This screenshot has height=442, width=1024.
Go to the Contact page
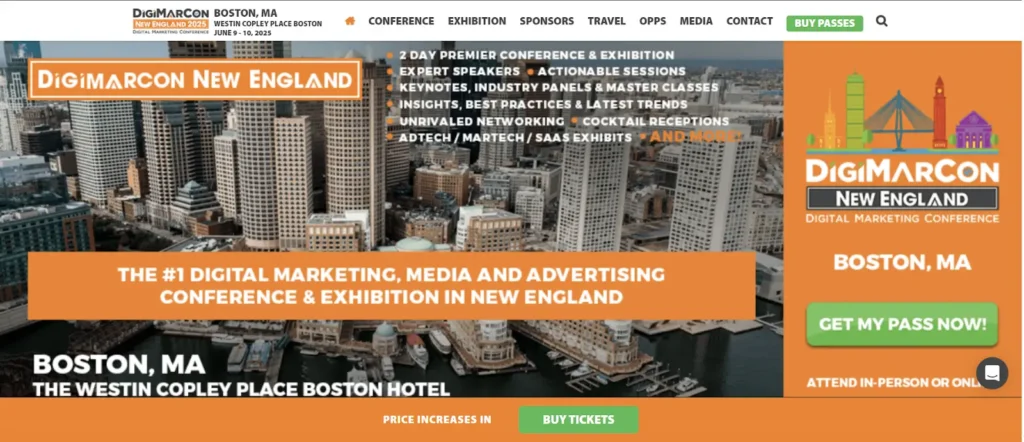750,21
